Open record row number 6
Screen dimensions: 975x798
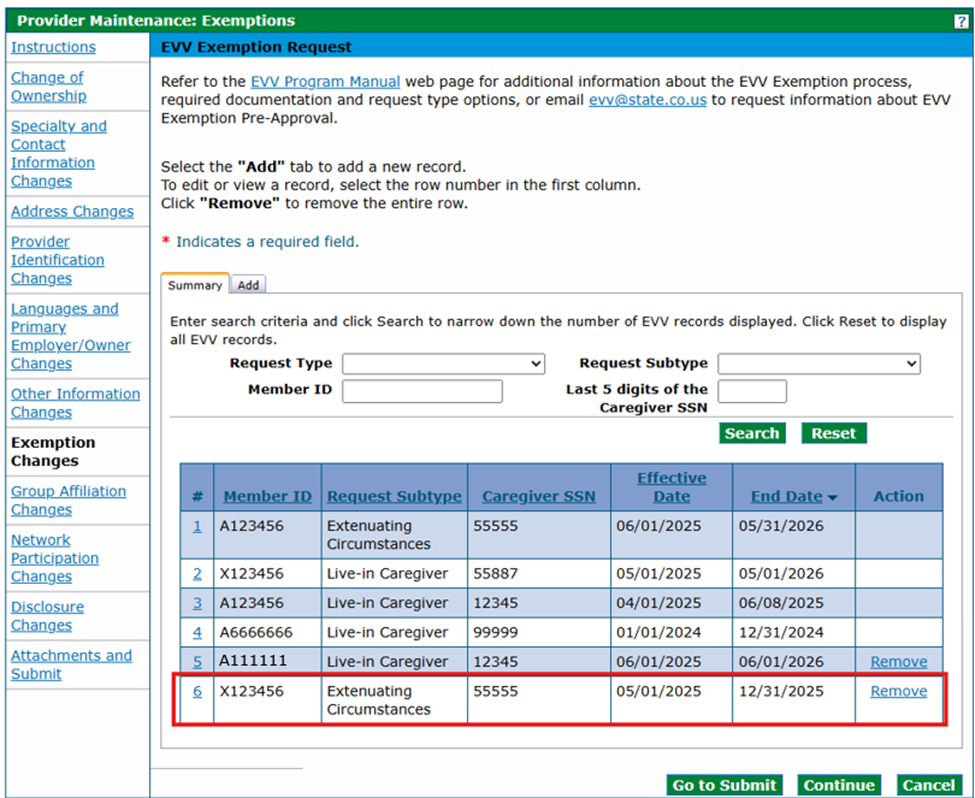click(x=197, y=691)
